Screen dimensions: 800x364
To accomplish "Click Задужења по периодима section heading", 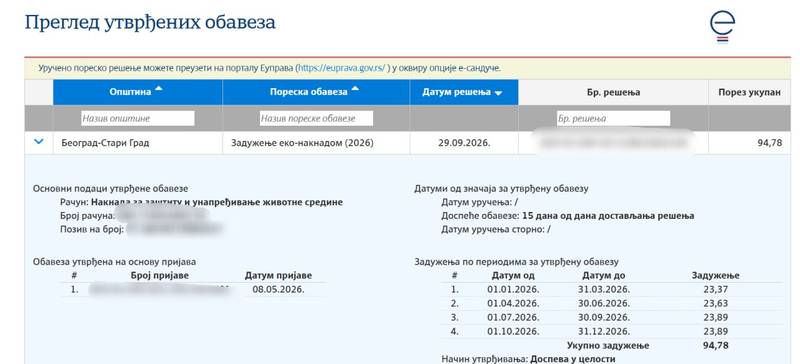I will point(516,262).
